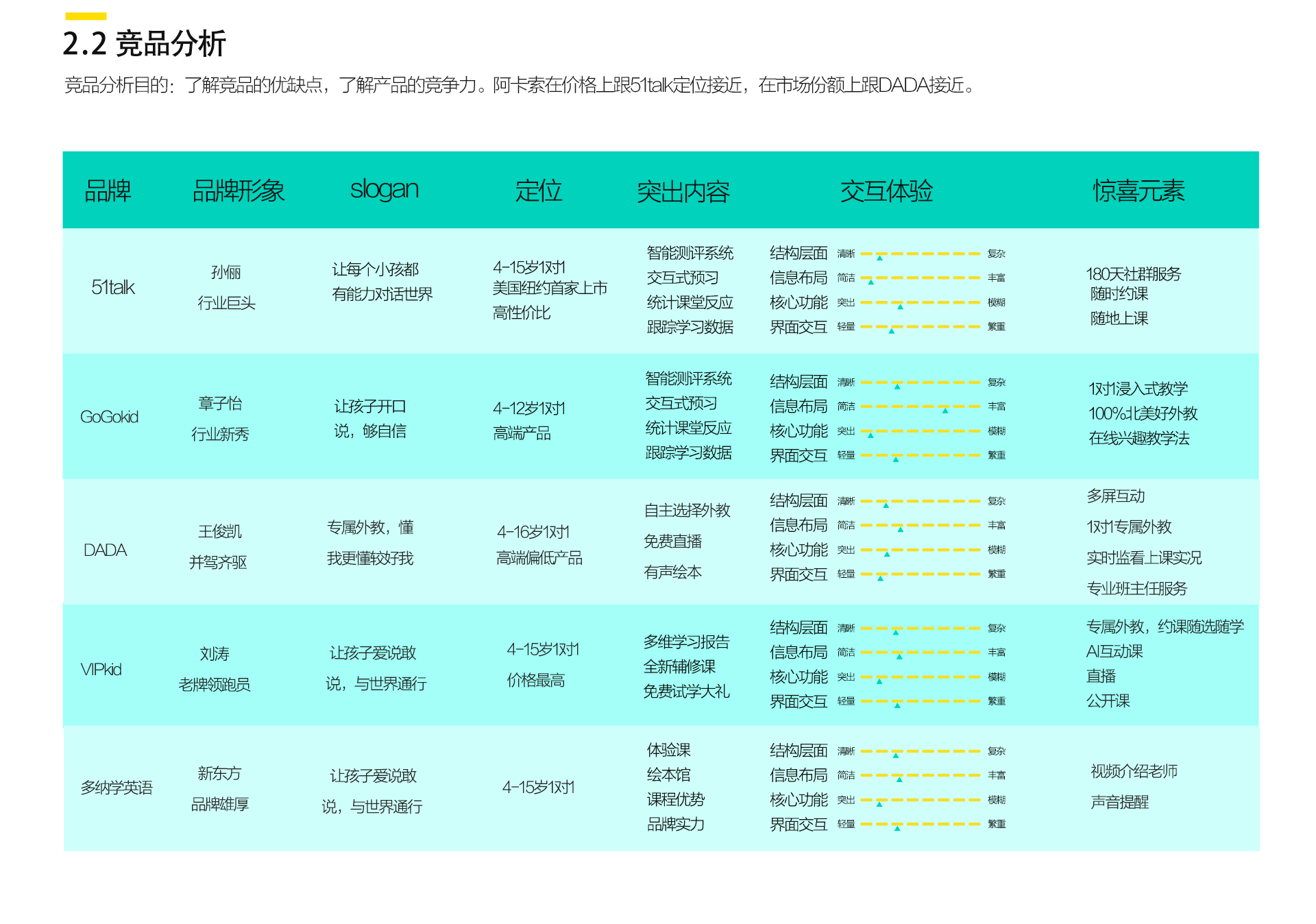Click the 2.2 竞品分析 page title
The width and height of the screenshot is (1316, 924).
pos(144,44)
